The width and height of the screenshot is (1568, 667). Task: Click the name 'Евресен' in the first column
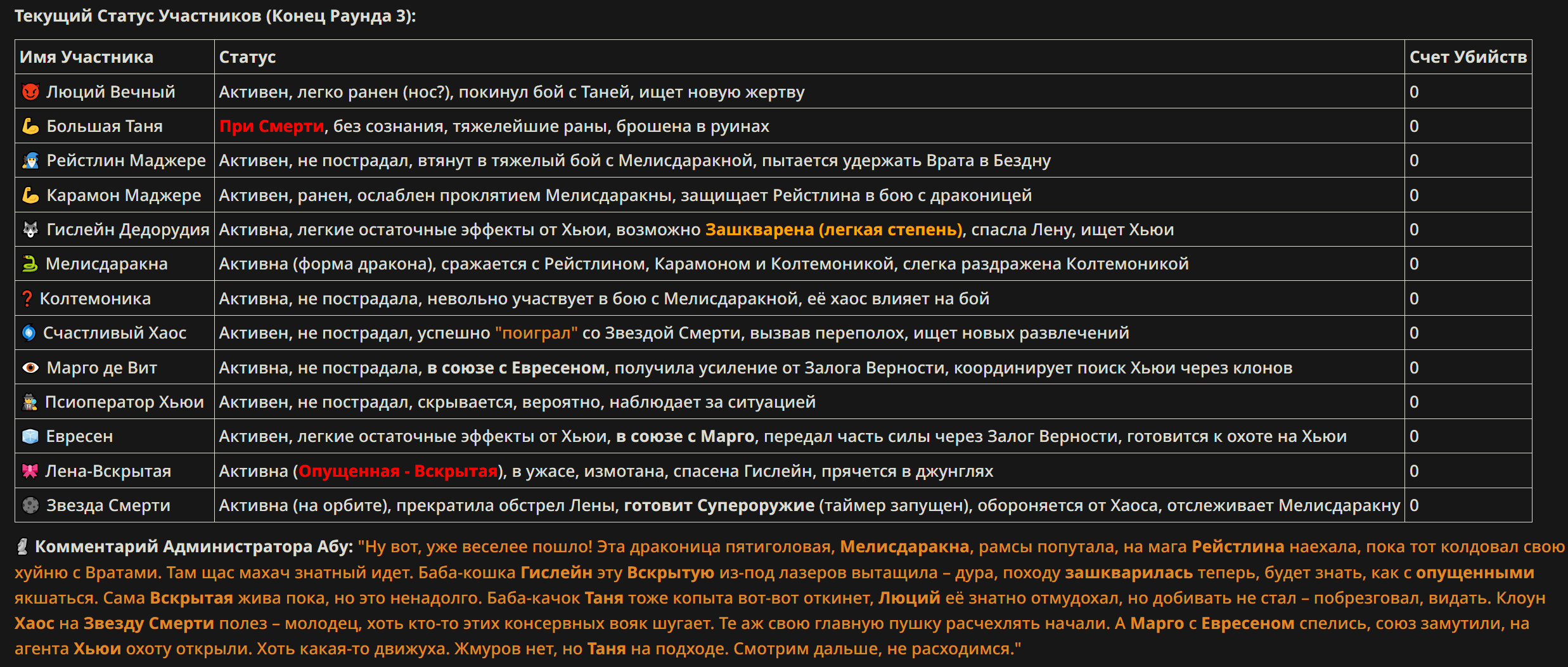(x=79, y=436)
